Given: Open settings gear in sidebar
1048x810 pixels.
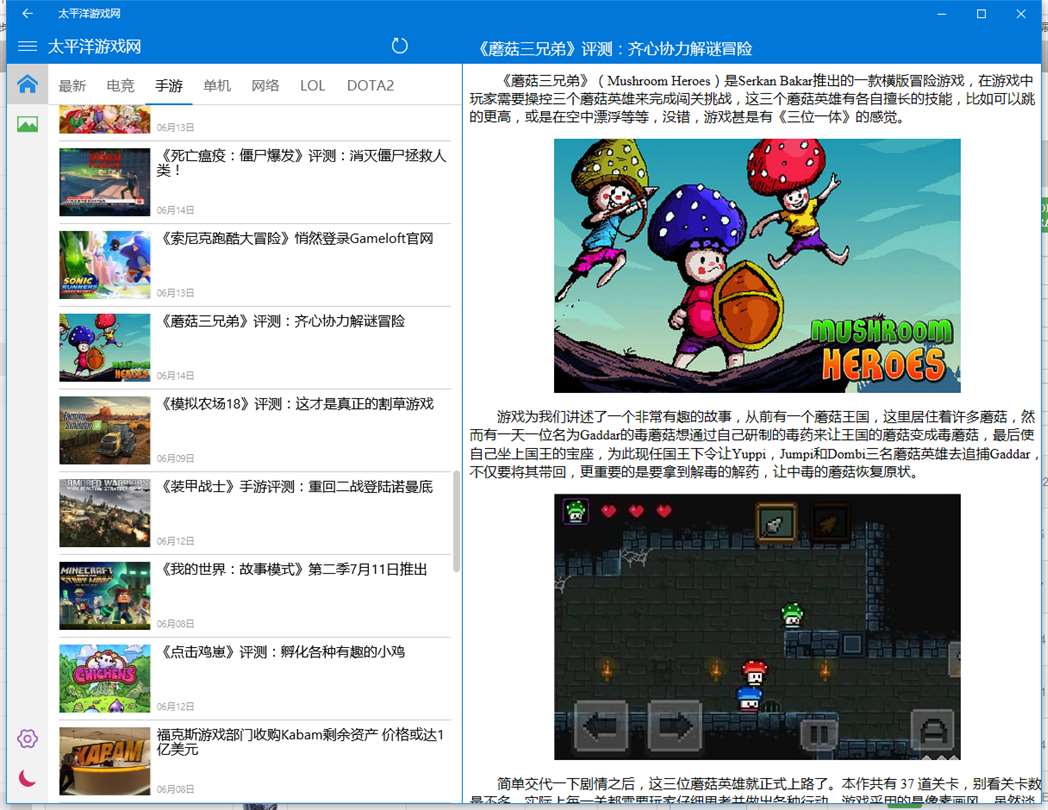Looking at the screenshot, I should coord(27,738).
